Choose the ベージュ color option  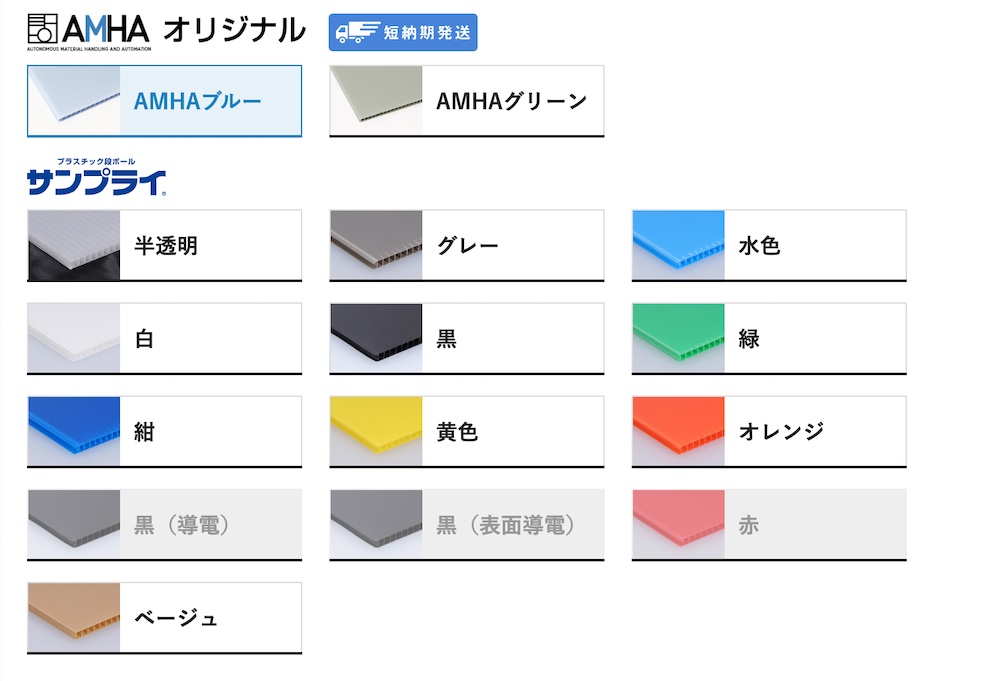[x=165, y=618]
